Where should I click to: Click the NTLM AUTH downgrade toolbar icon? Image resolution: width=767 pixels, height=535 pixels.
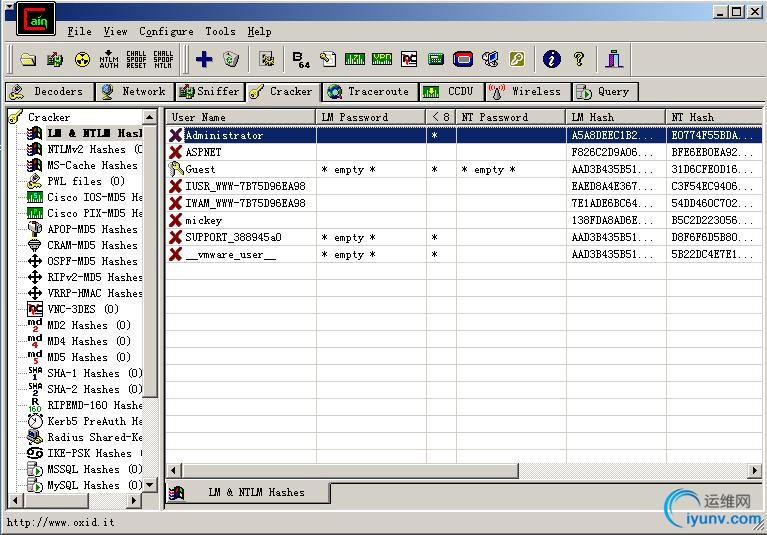pos(109,60)
